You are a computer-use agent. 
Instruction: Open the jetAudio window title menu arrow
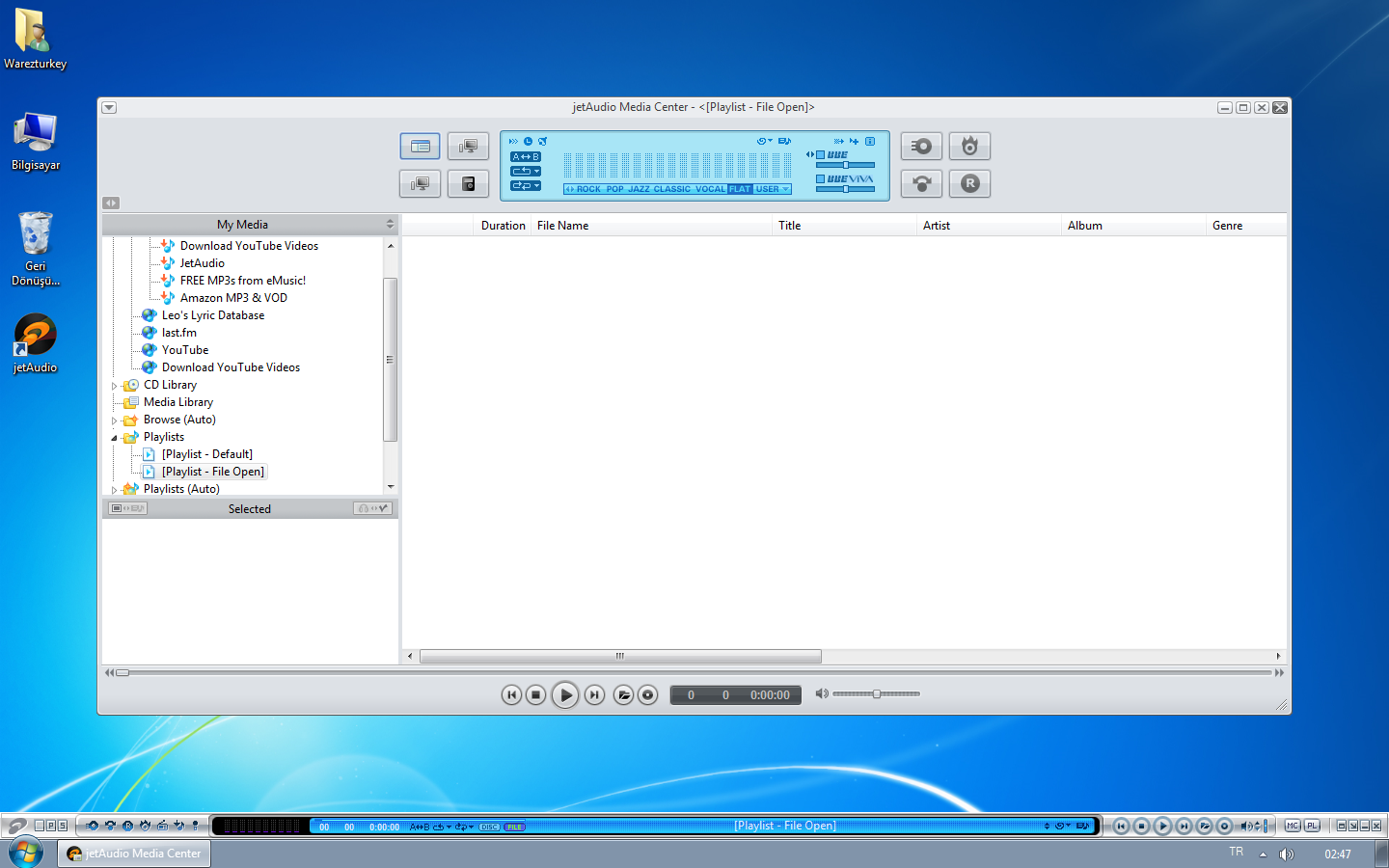(x=109, y=108)
